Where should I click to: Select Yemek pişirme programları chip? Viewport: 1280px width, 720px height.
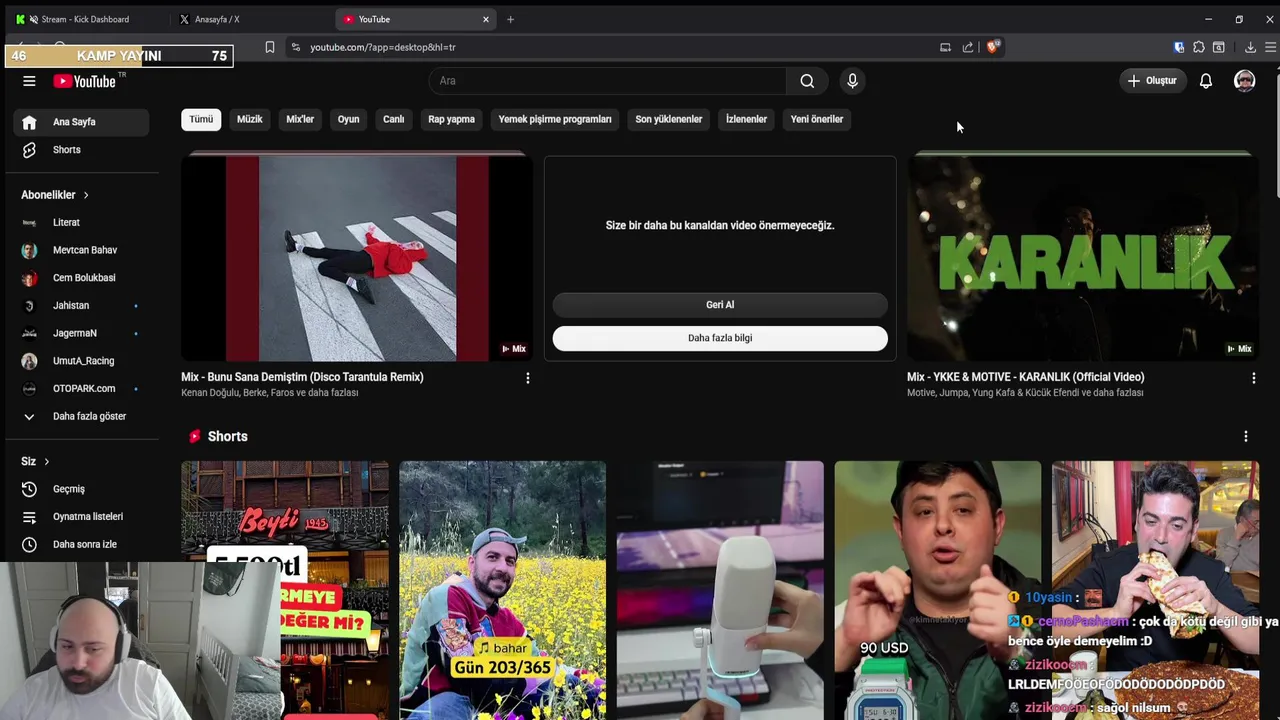click(555, 119)
